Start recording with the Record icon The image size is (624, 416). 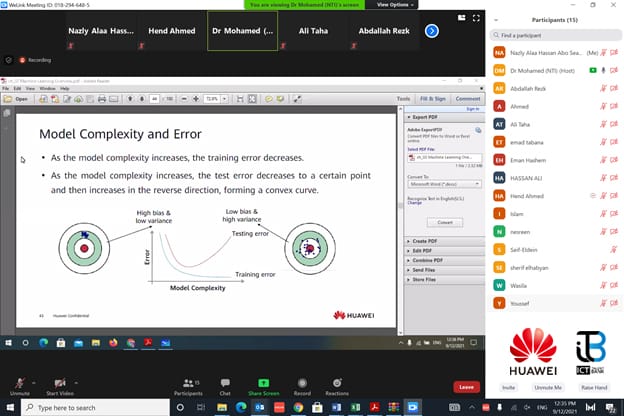pos(301,384)
